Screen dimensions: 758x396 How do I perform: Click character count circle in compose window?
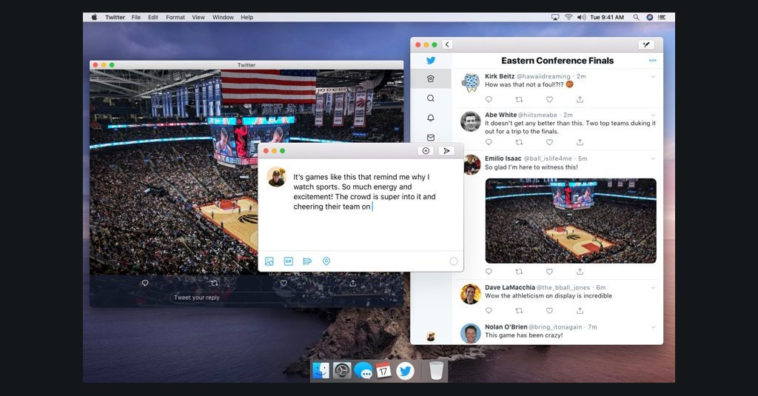coord(453,262)
